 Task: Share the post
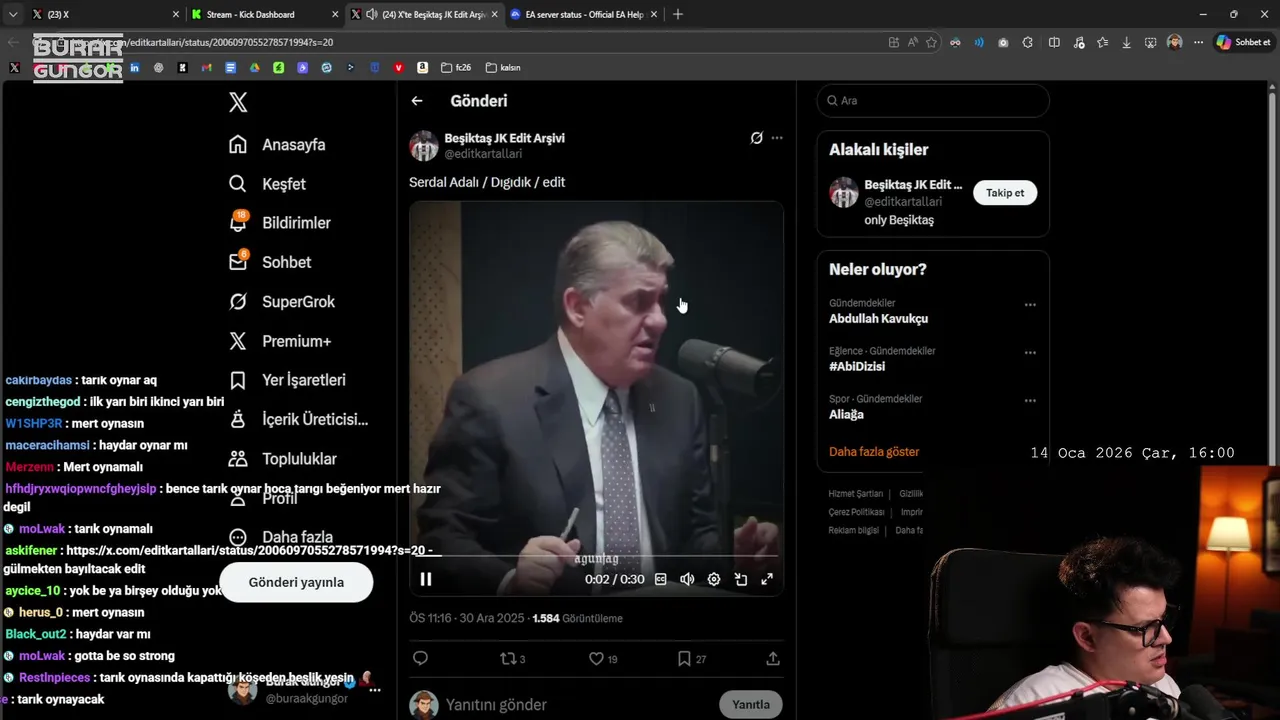[773, 658]
